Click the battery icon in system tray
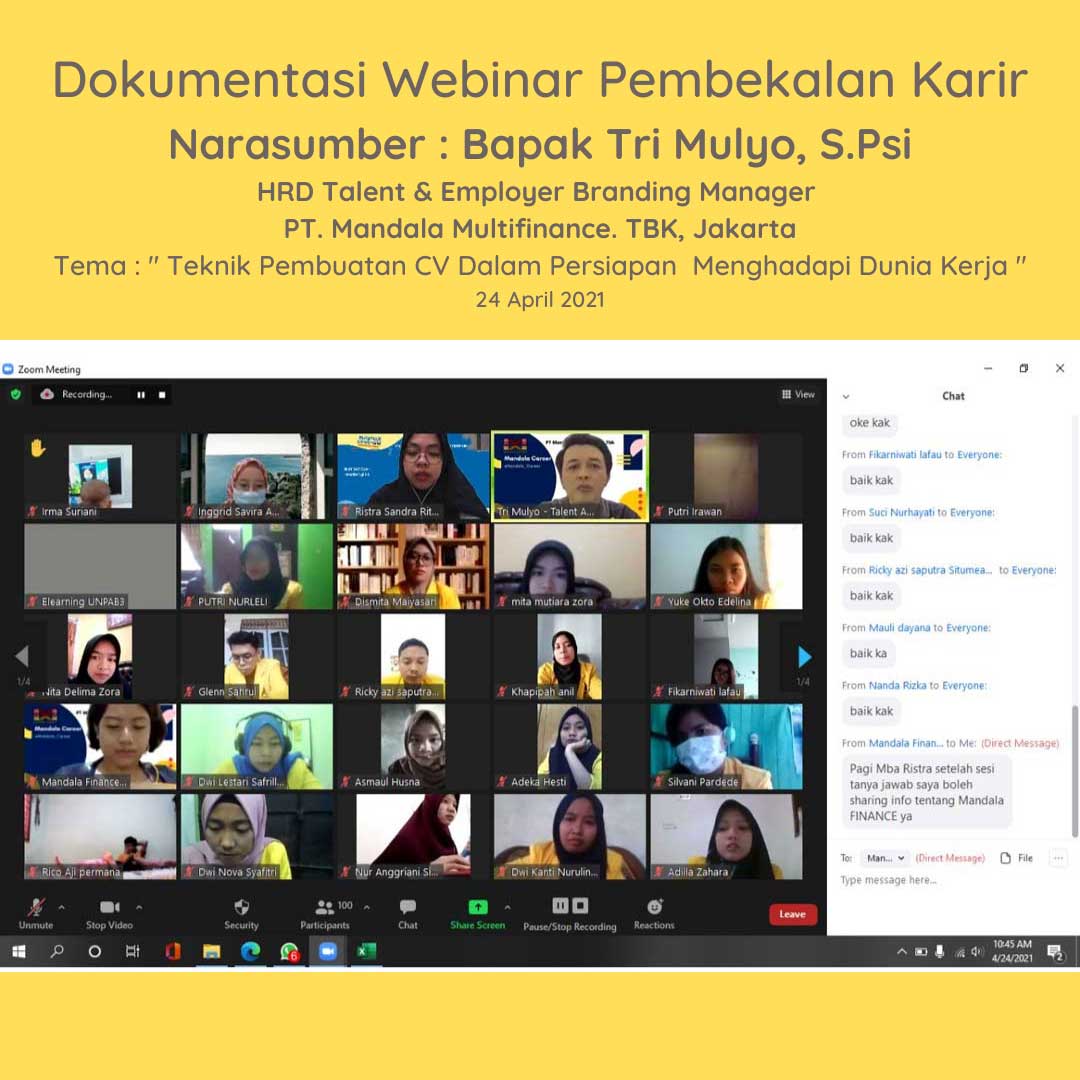The height and width of the screenshot is (1080, 1080). tap(921, 952)
